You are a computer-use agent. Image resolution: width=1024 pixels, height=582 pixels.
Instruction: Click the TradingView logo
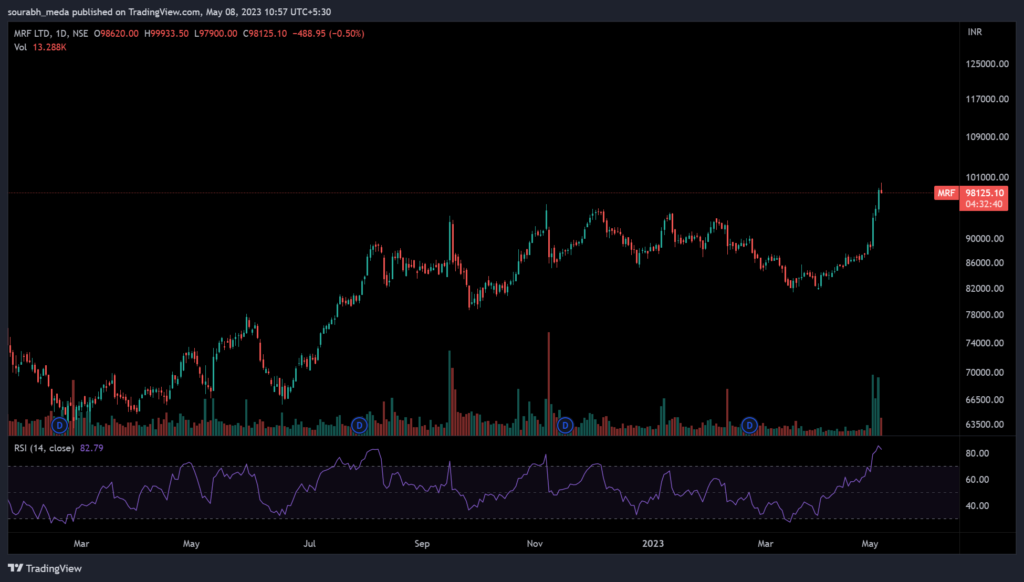(x=44, y=568)
